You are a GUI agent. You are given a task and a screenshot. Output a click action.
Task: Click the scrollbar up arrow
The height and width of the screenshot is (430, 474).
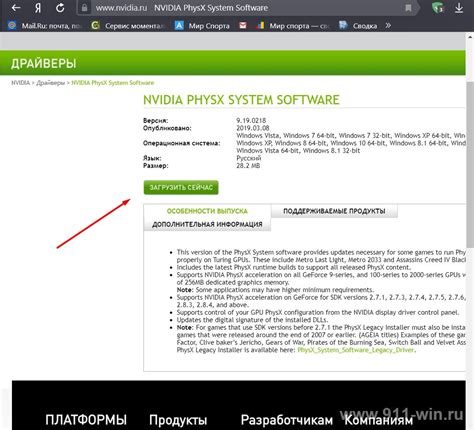coord(470,37)
